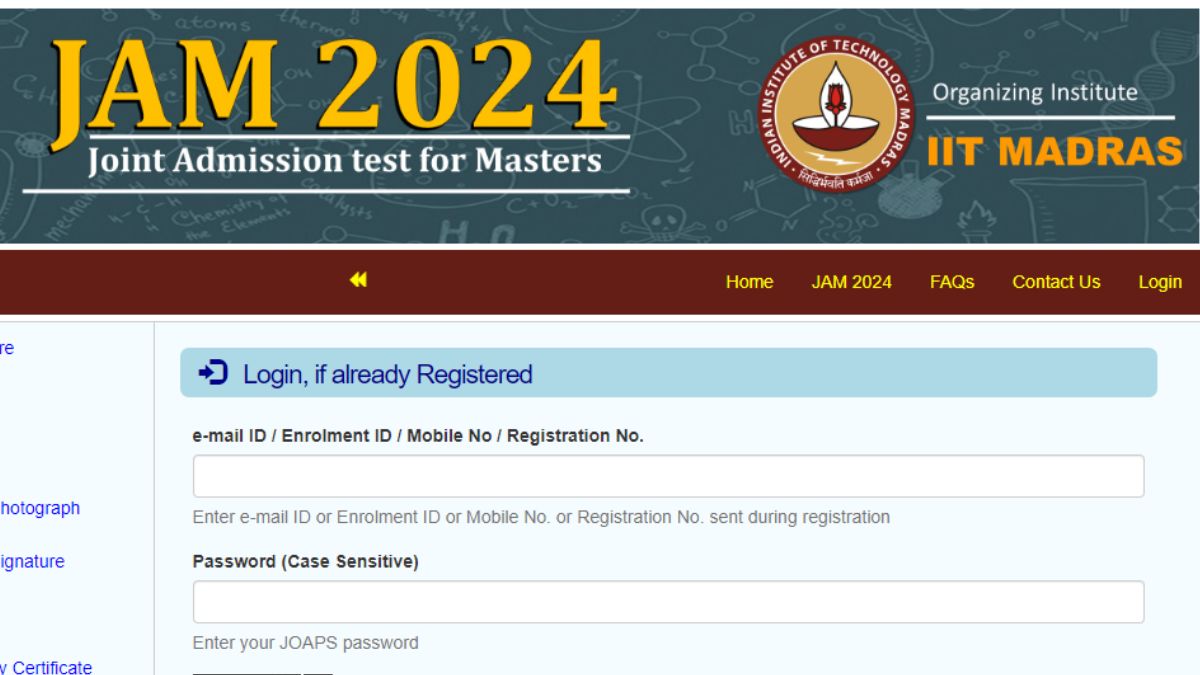Focus the e-mail ID / Enrolment ID field
The height and width of the screenshot is (675, 1200).
tap(668, 476)
